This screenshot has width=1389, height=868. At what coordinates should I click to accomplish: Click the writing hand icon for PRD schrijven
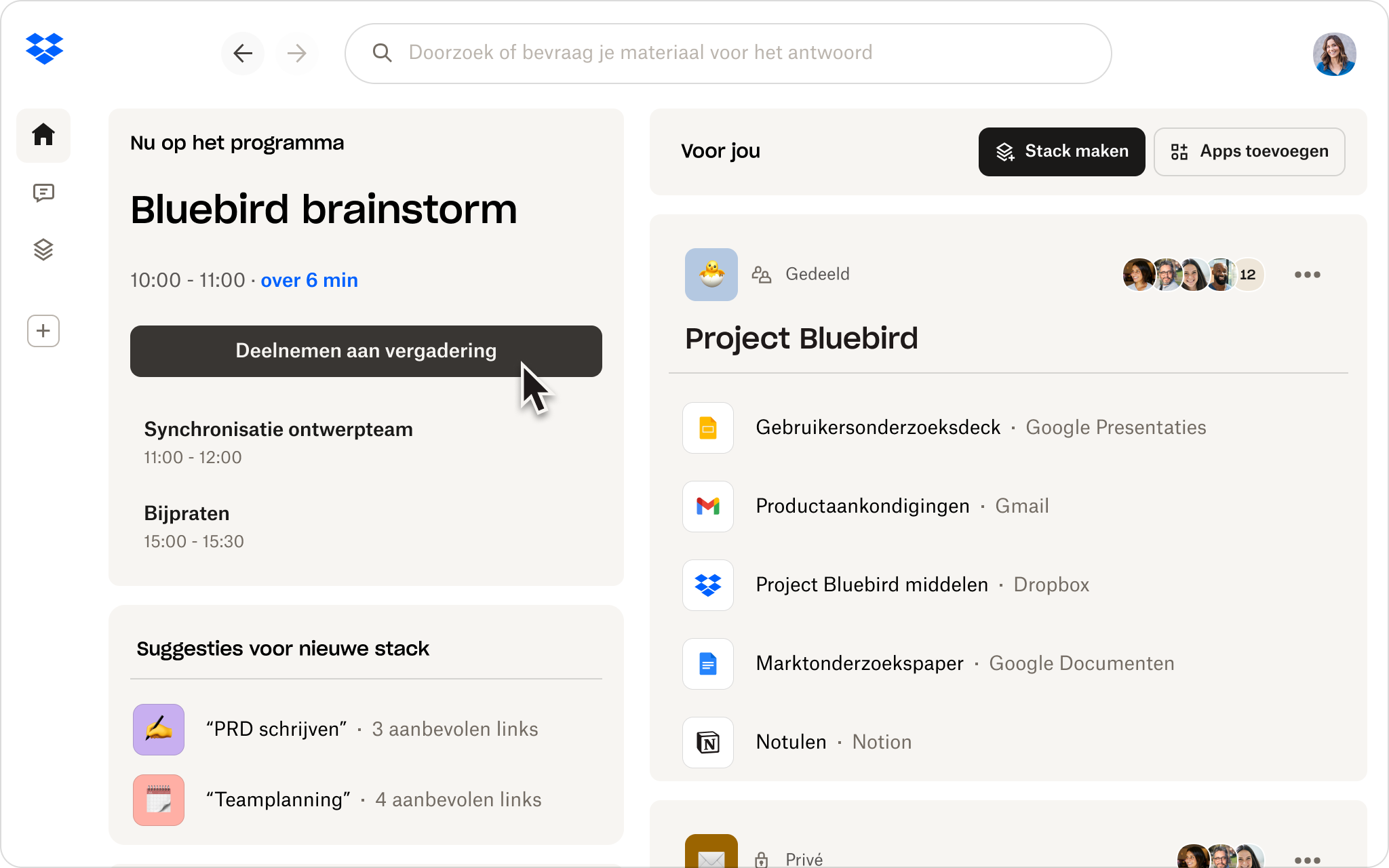(x=159, y=730)
